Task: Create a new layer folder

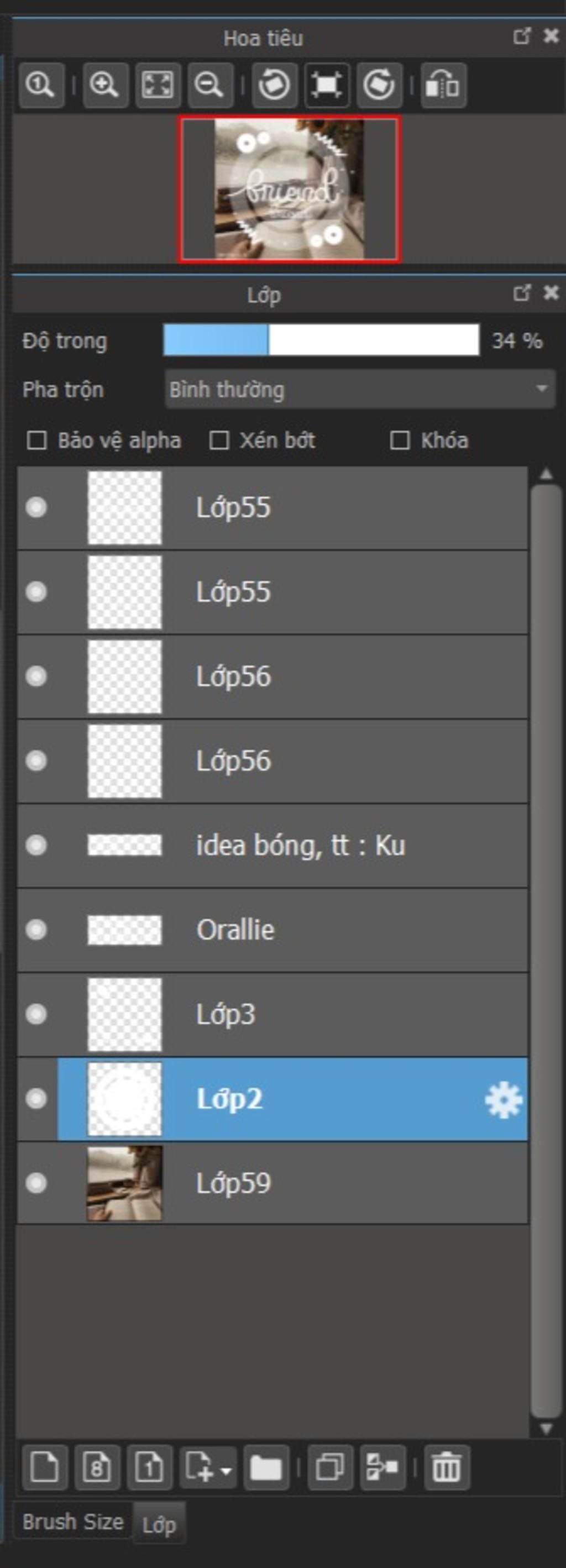Action: click(x=266, y=1467)
